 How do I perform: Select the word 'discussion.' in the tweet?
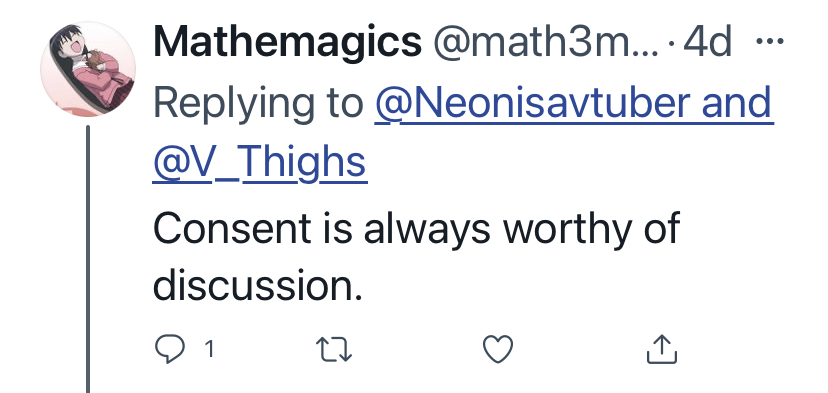(258, 286)
